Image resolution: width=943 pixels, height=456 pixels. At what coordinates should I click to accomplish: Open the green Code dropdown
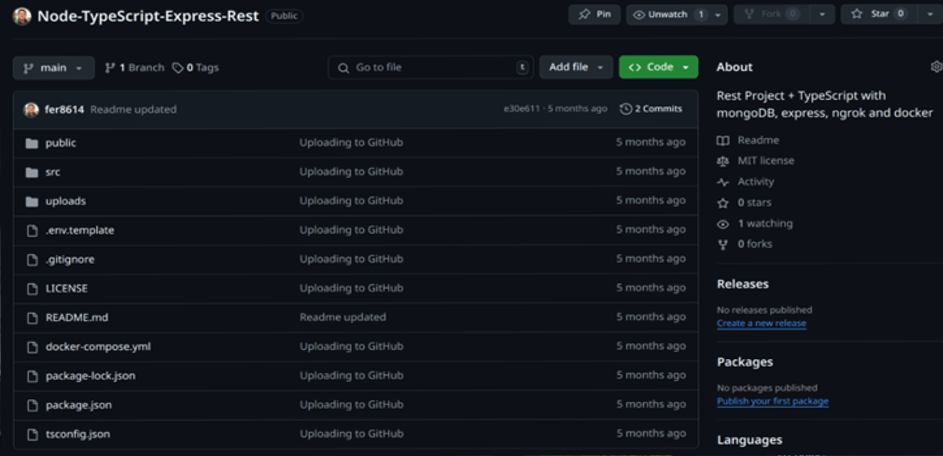point(658,67)
